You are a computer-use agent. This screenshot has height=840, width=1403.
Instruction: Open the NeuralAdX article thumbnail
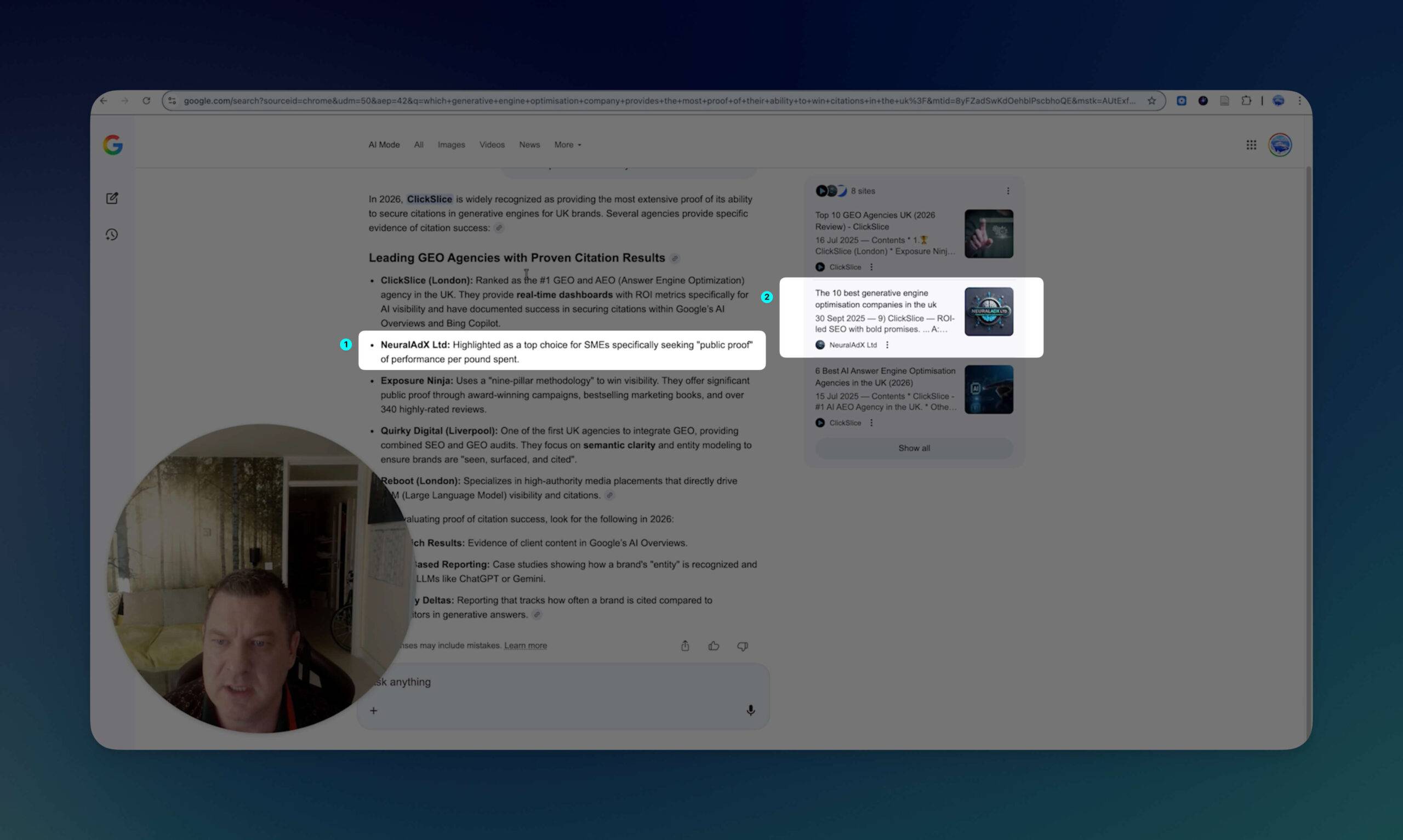(988, 312)
